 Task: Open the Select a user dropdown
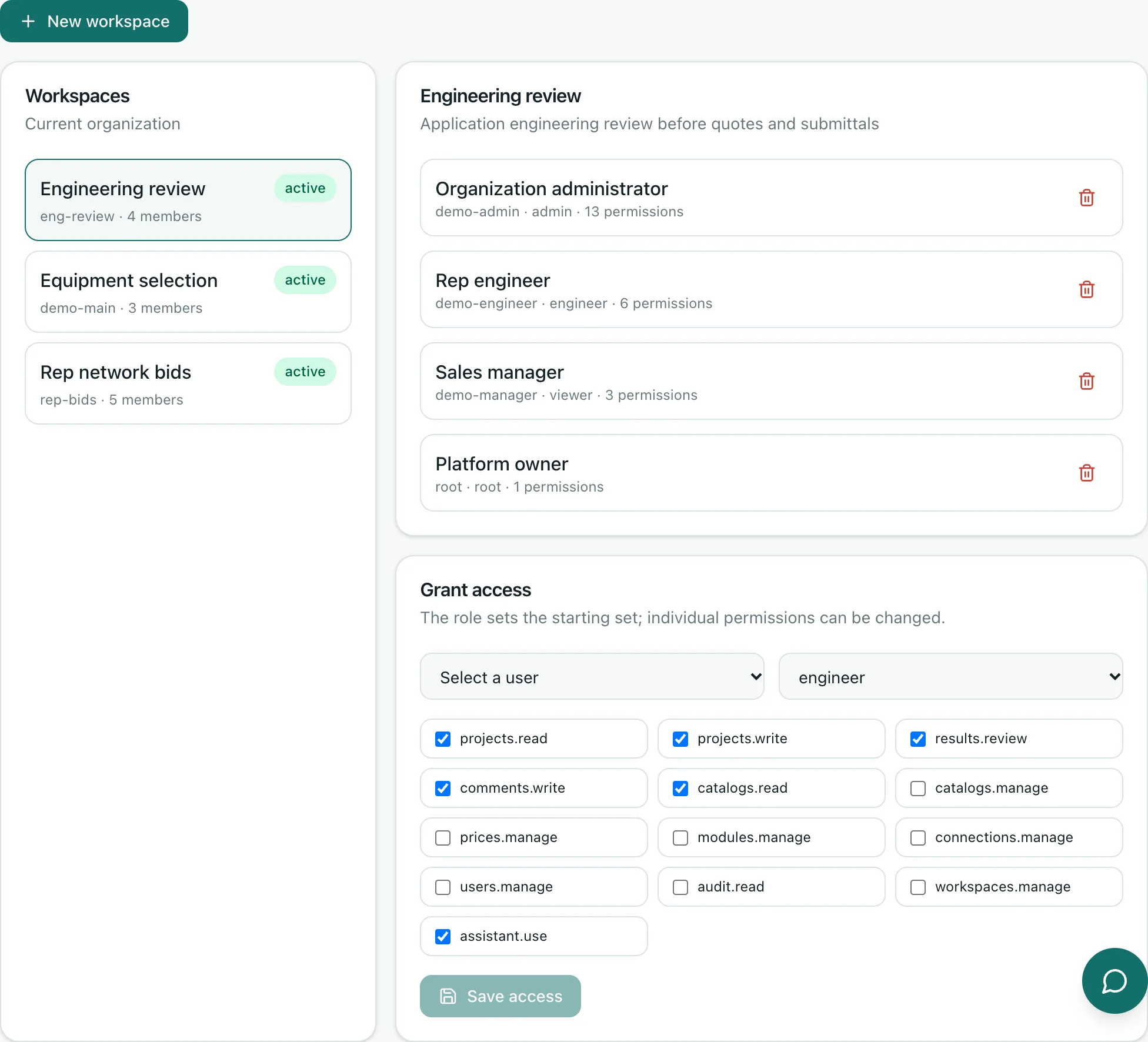(592, 676)
